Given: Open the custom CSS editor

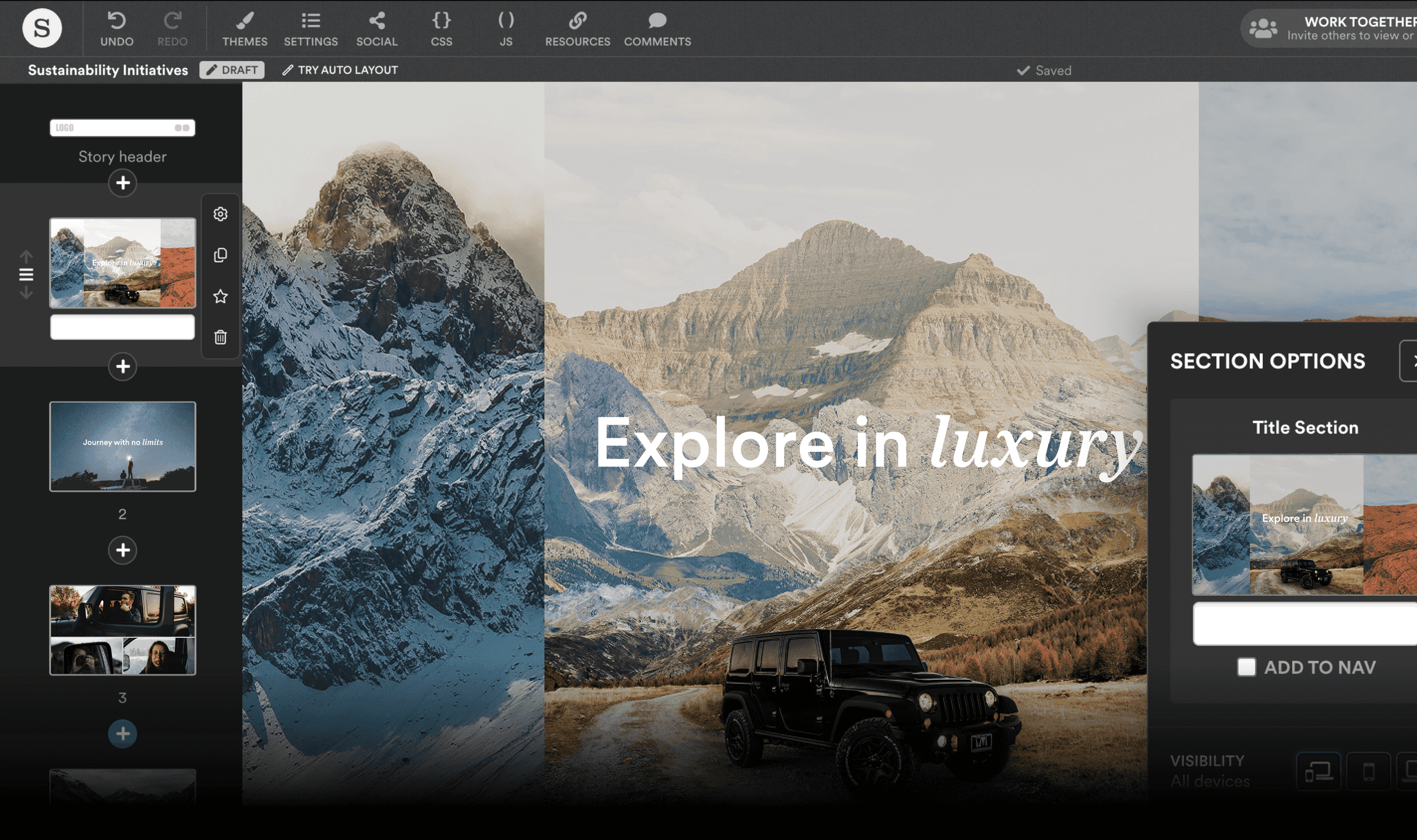Looking at the screenshot, I should click(441, 28).
